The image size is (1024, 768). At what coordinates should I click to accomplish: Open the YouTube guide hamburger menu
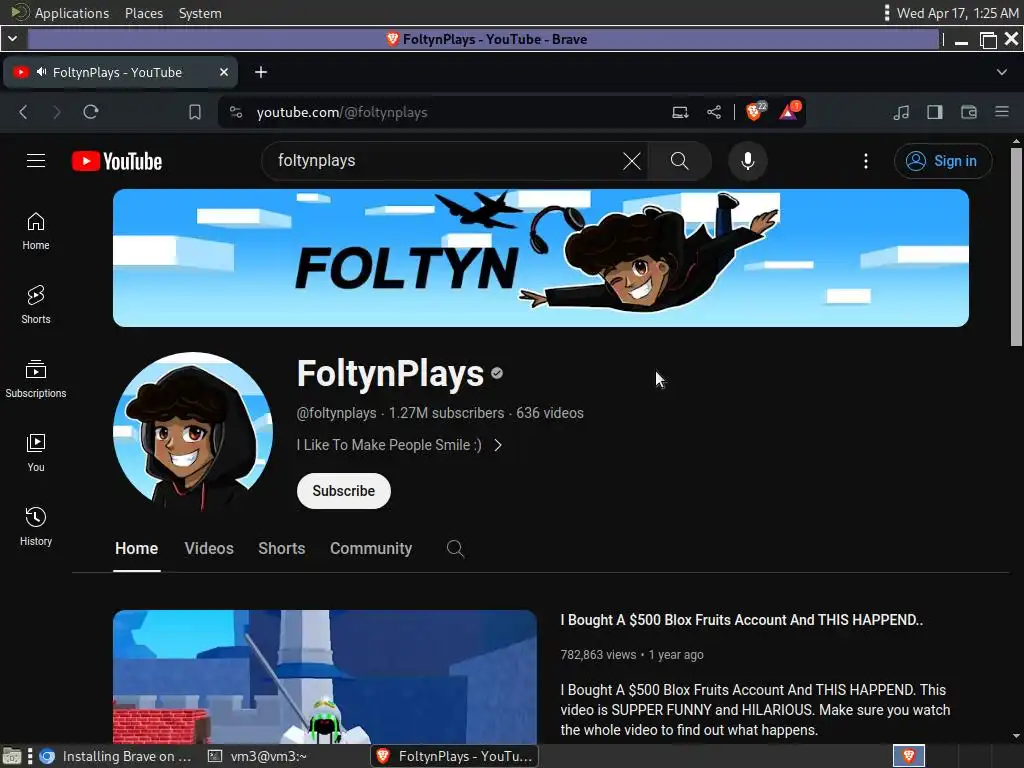(x=36, y=161)
